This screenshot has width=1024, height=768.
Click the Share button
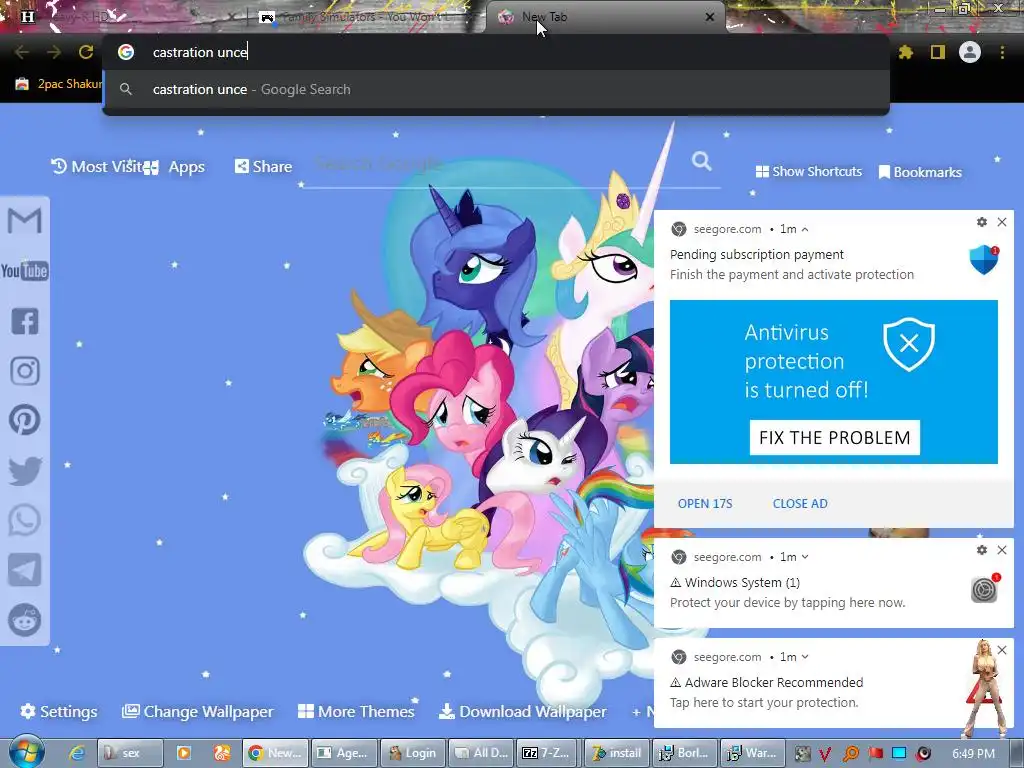tap(264, 167)
